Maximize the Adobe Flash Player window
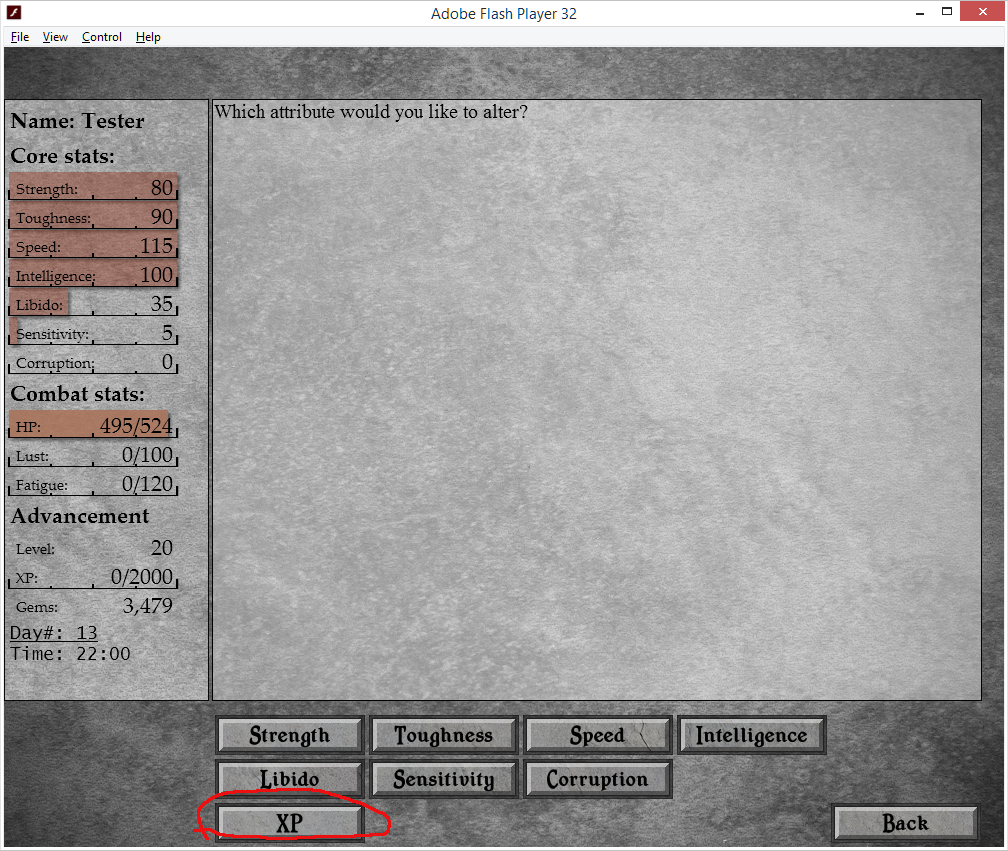 pos(946,13)
